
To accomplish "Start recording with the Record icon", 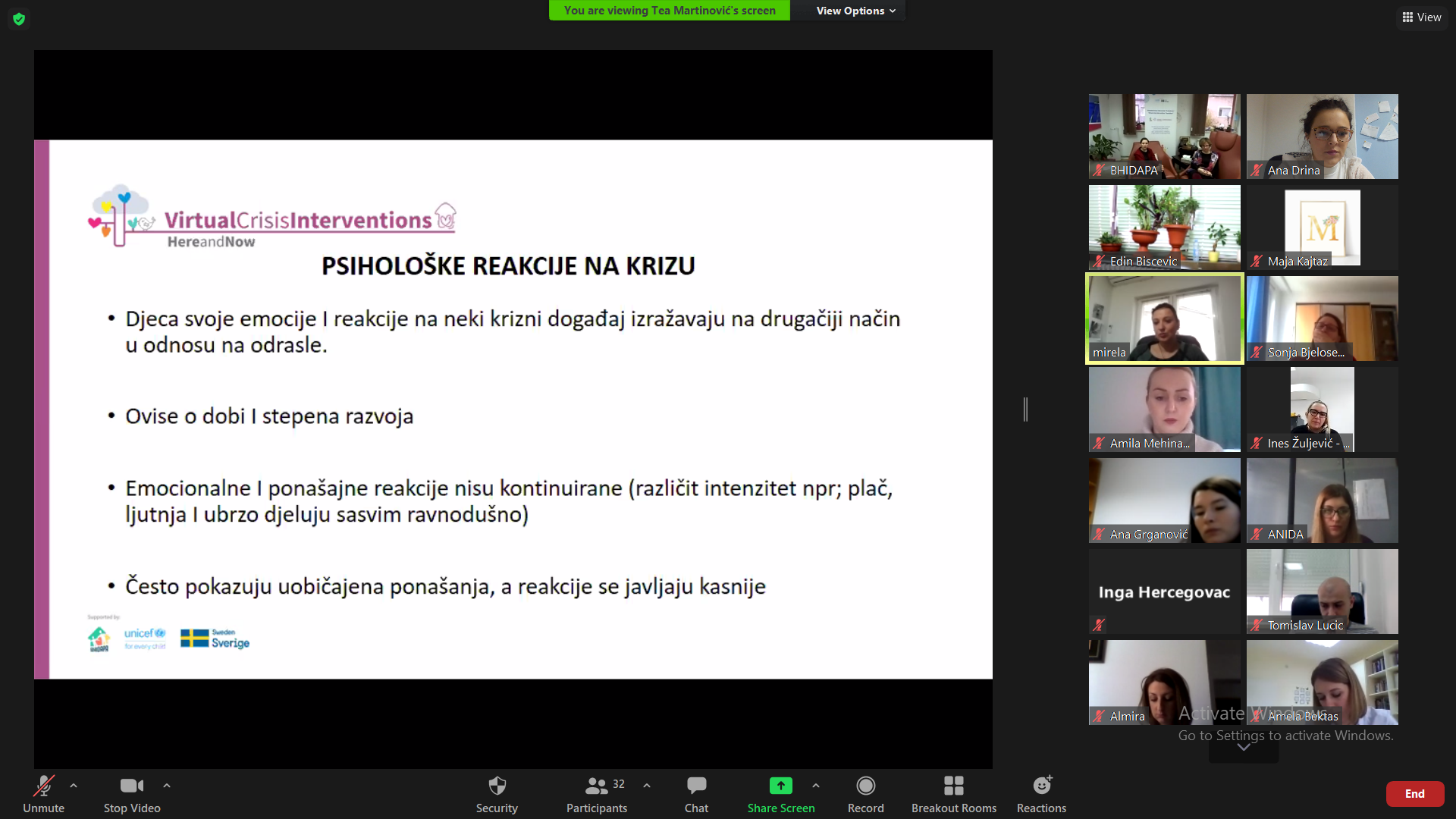I will (865, 786).
